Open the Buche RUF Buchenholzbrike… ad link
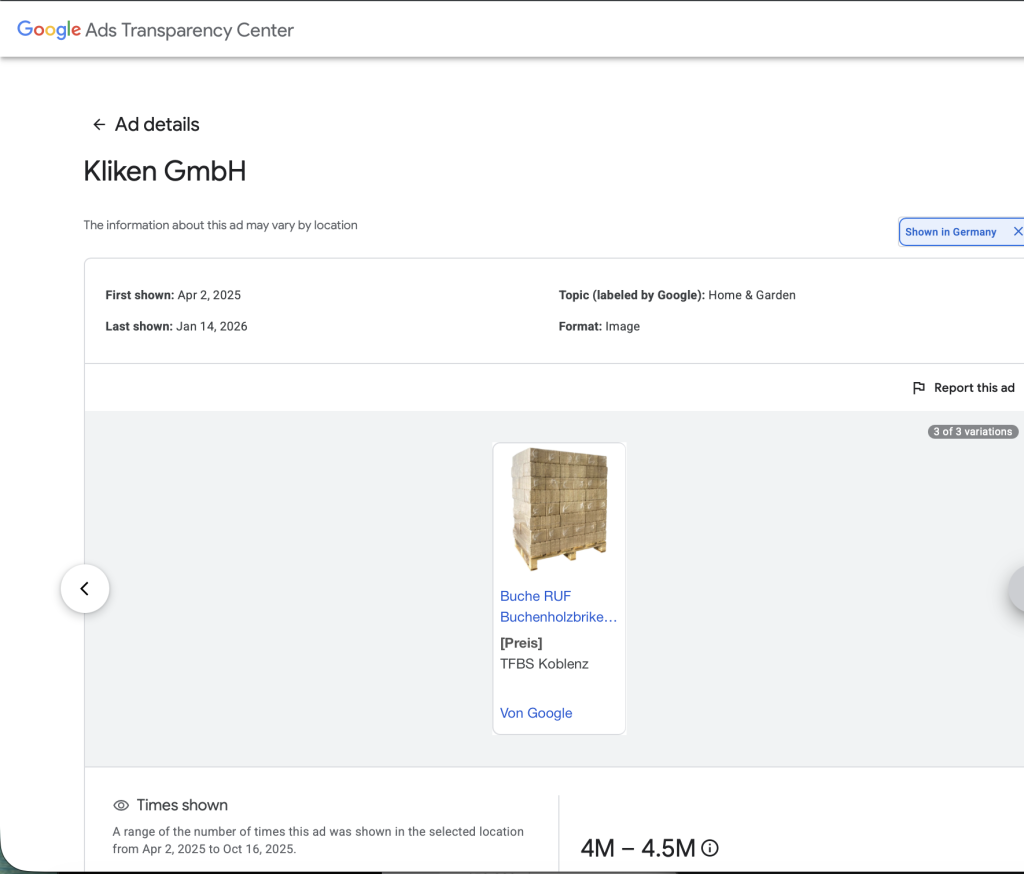Viewport: 1024px width, 874px height. pos(558,607)
